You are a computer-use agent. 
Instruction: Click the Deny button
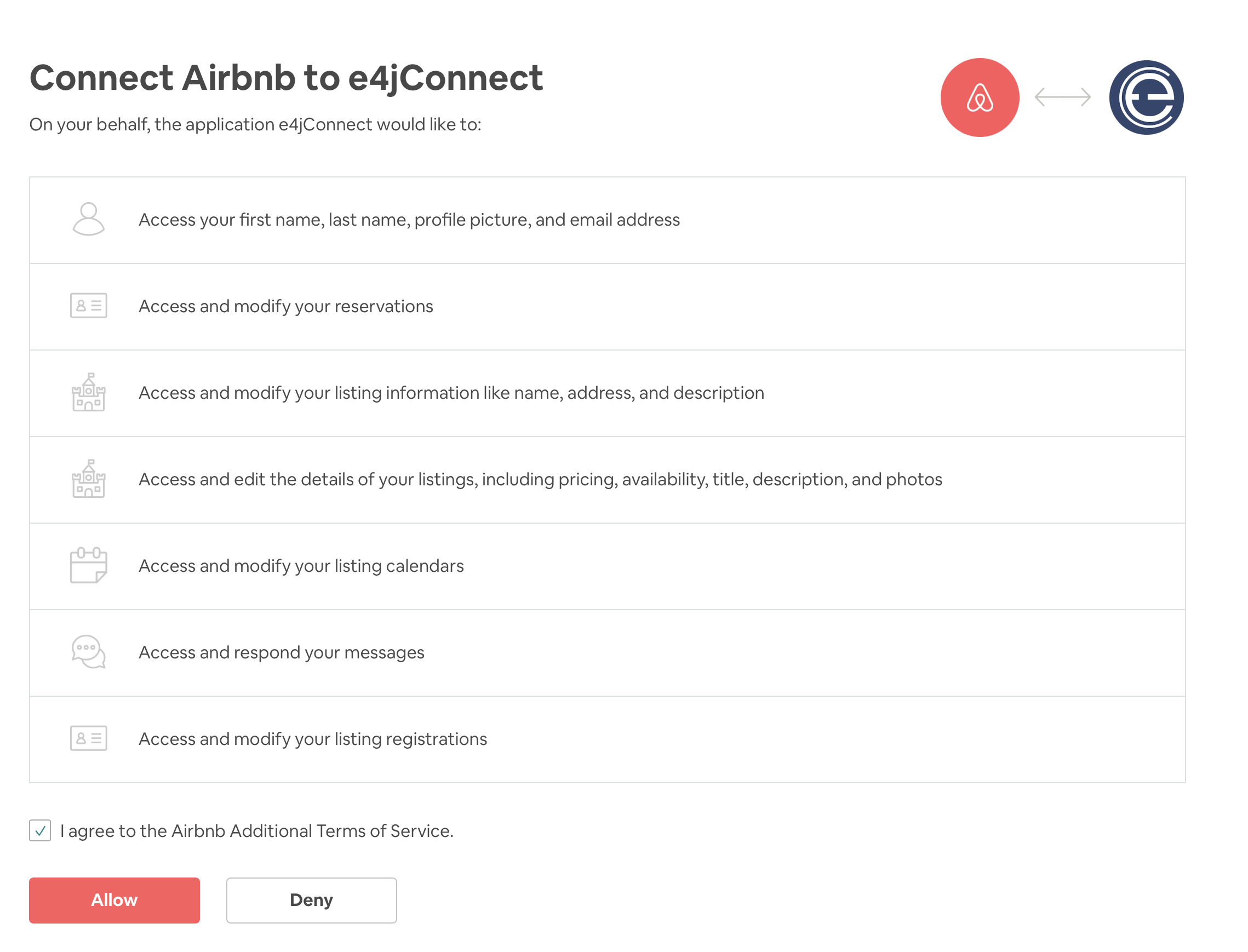[x=311, y=900]
